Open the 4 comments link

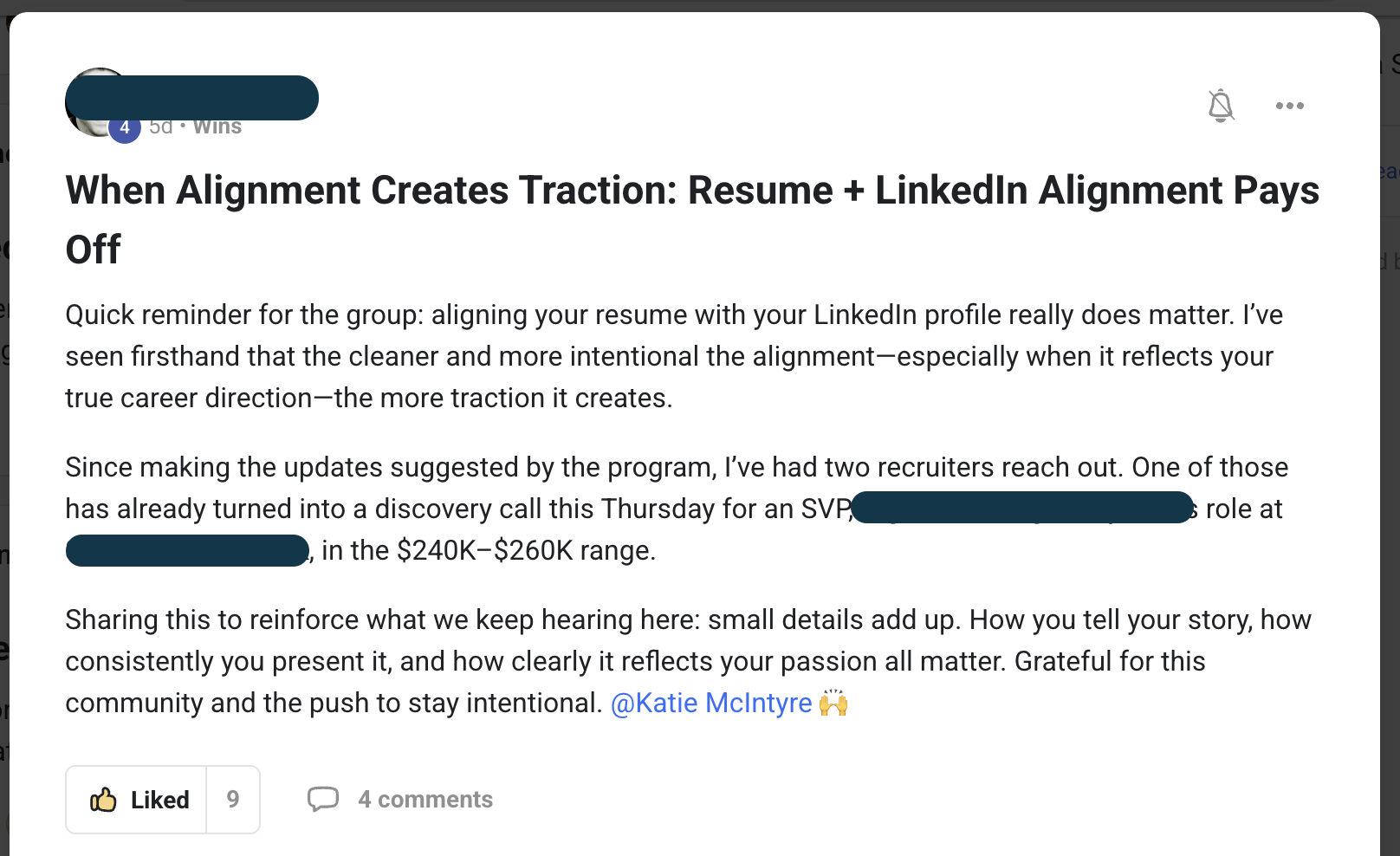[x=425, y=800]
